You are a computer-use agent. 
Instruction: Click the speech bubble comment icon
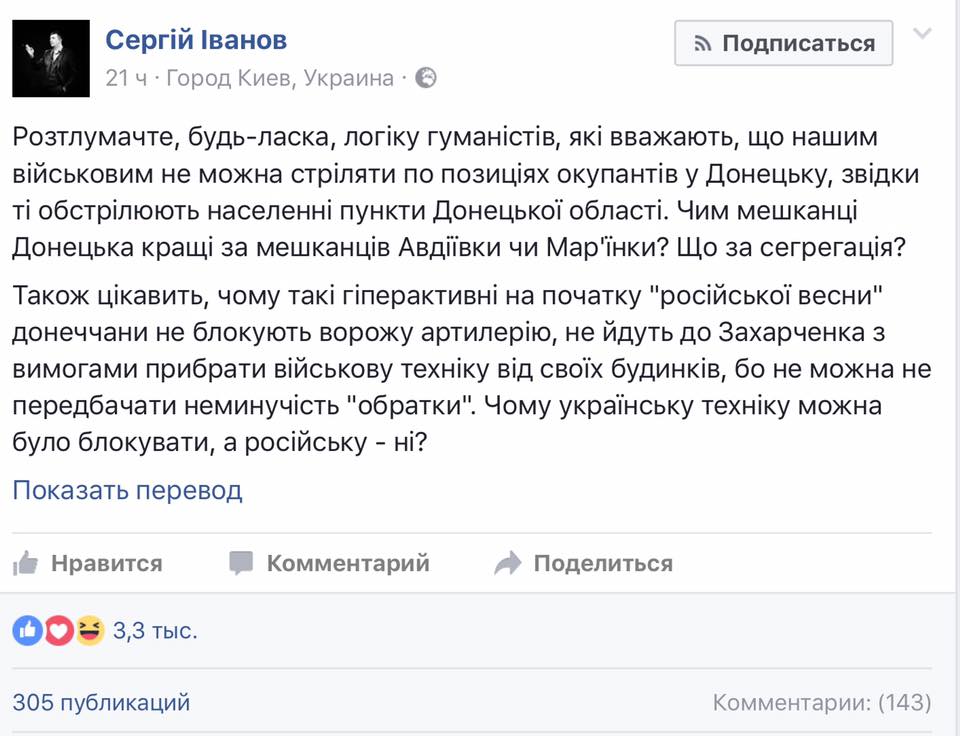(x=241, y=563)
